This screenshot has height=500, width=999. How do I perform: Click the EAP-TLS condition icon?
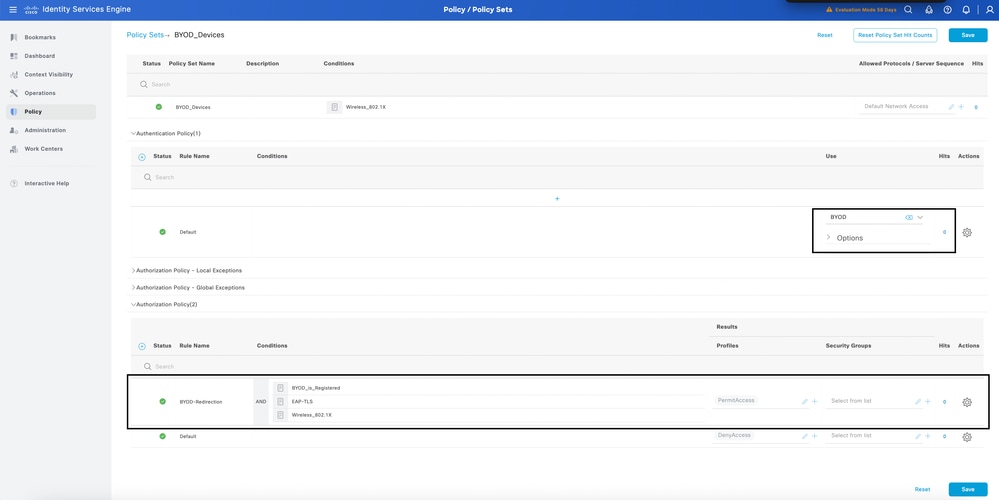pyautogui.click(x=280, y=402)
